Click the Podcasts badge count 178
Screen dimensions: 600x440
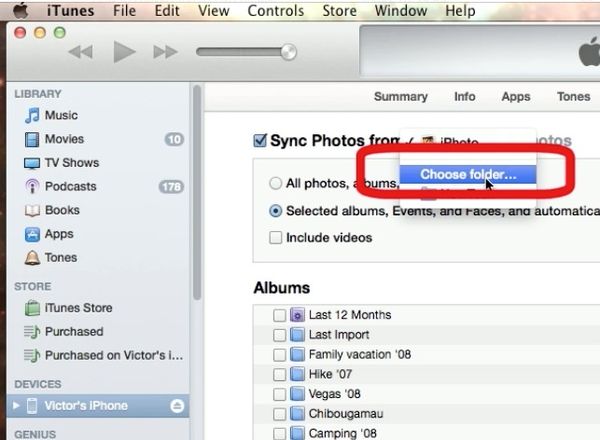[x=171, y=187]
